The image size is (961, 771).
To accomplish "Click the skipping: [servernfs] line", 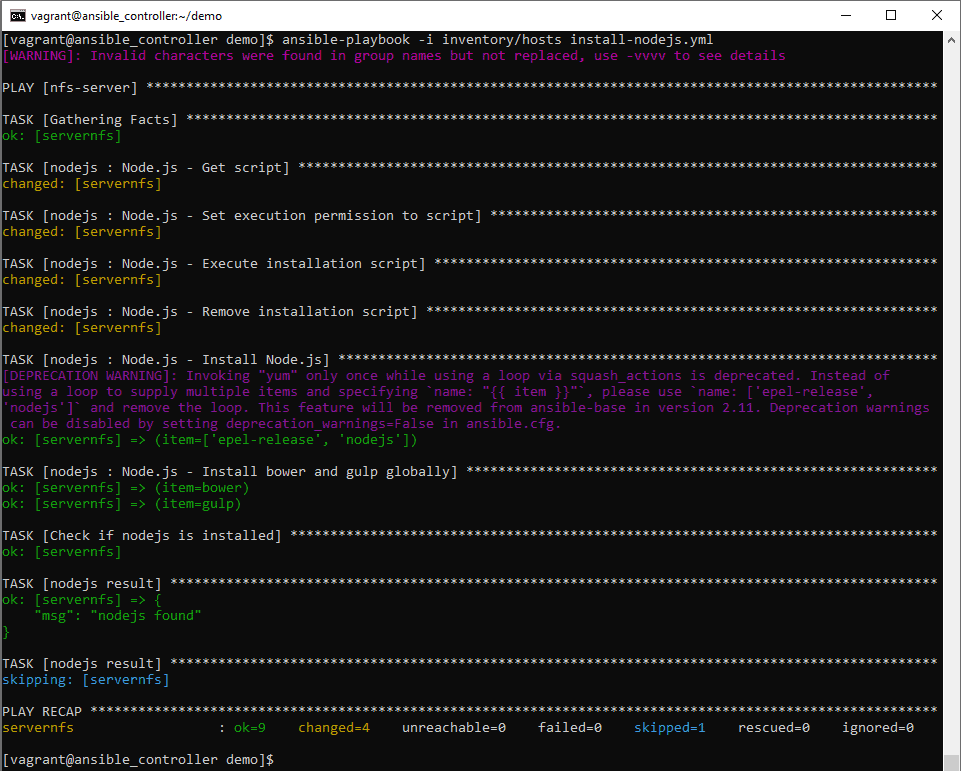I will coord(85,679).
